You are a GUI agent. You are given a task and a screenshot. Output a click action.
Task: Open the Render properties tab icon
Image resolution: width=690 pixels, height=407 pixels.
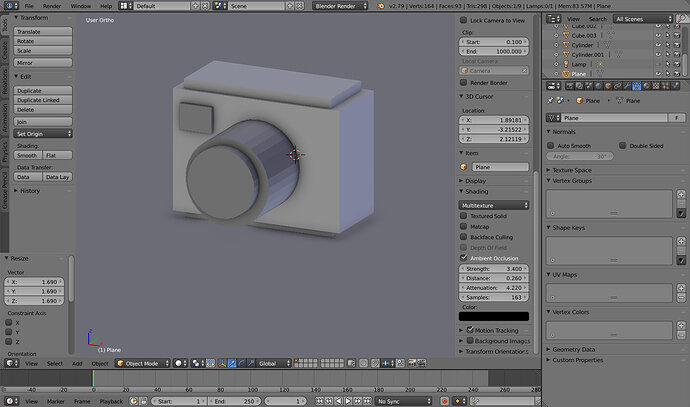click(569, 86)
